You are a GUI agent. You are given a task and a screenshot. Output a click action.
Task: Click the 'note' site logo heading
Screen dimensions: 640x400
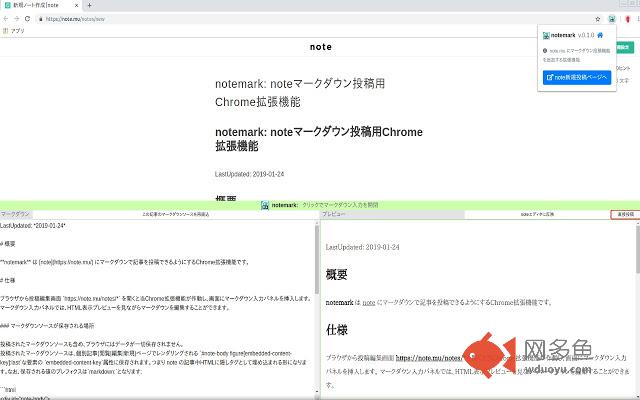(320, 47)
